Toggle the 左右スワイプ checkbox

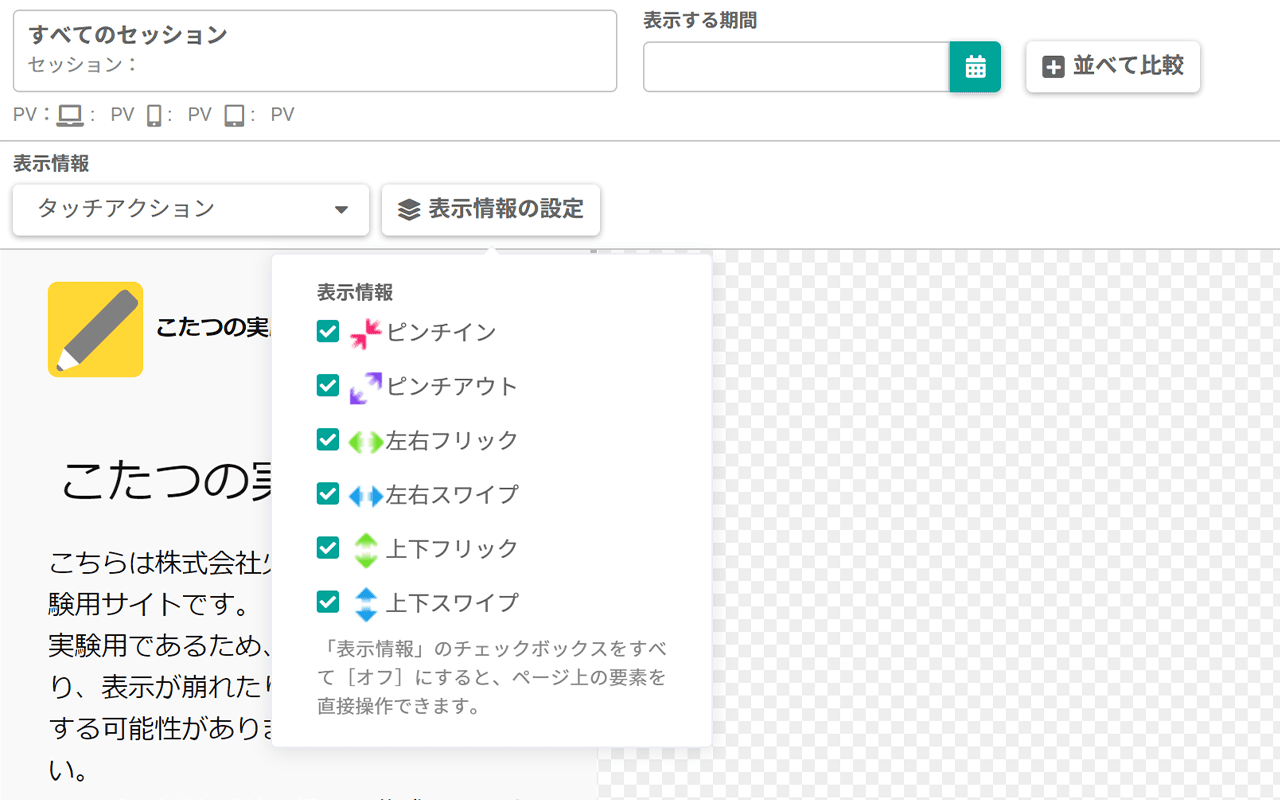pos(328,493)
